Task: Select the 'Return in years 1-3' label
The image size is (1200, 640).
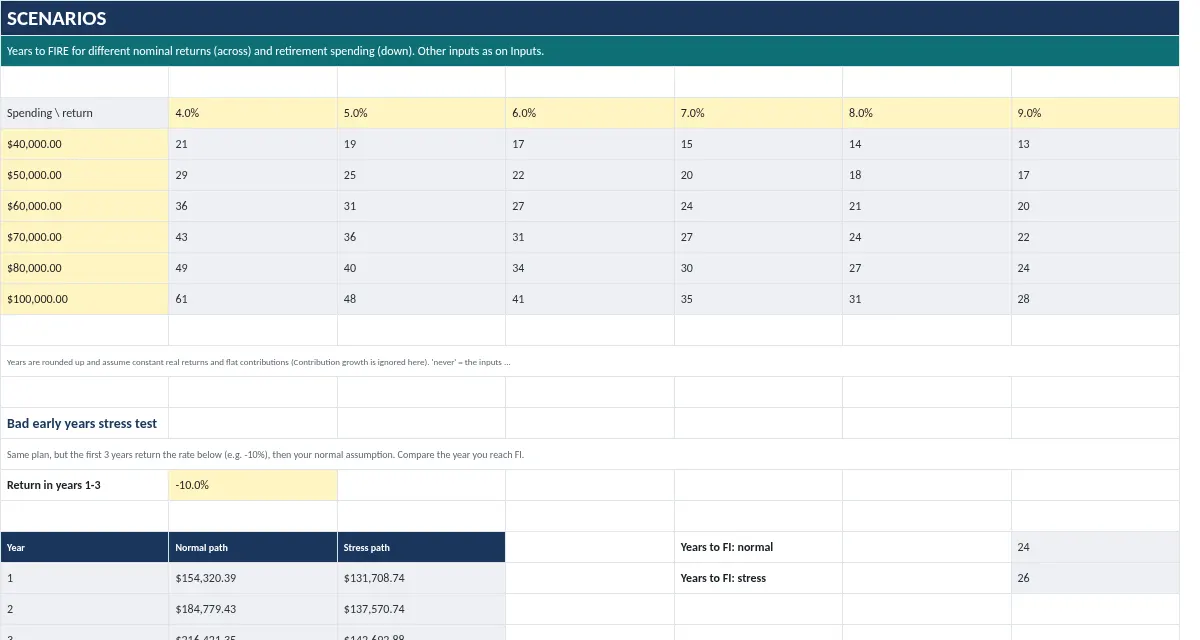Action: click(x=85, y=485)
